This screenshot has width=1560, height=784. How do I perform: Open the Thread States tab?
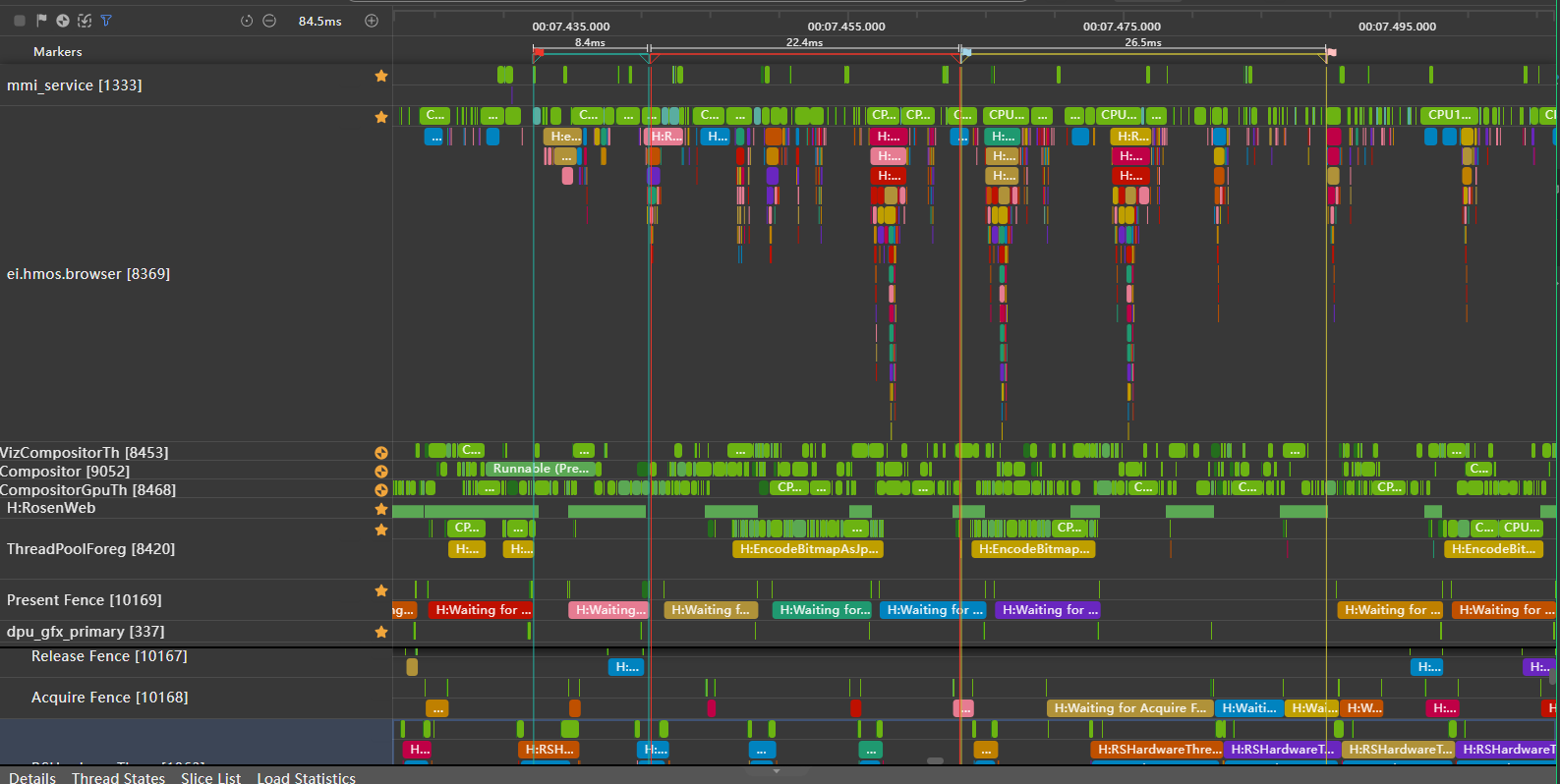pyautogui.click(x=118, y=777)
